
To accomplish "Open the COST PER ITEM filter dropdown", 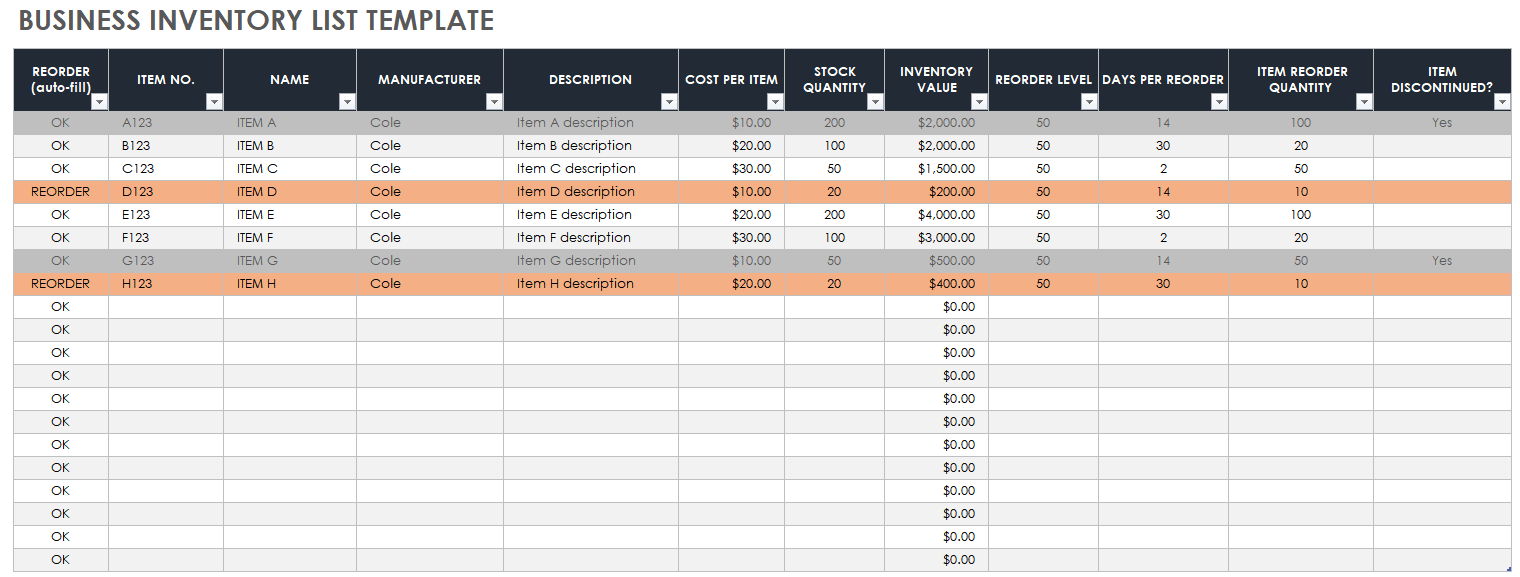I will pos(775,102).
